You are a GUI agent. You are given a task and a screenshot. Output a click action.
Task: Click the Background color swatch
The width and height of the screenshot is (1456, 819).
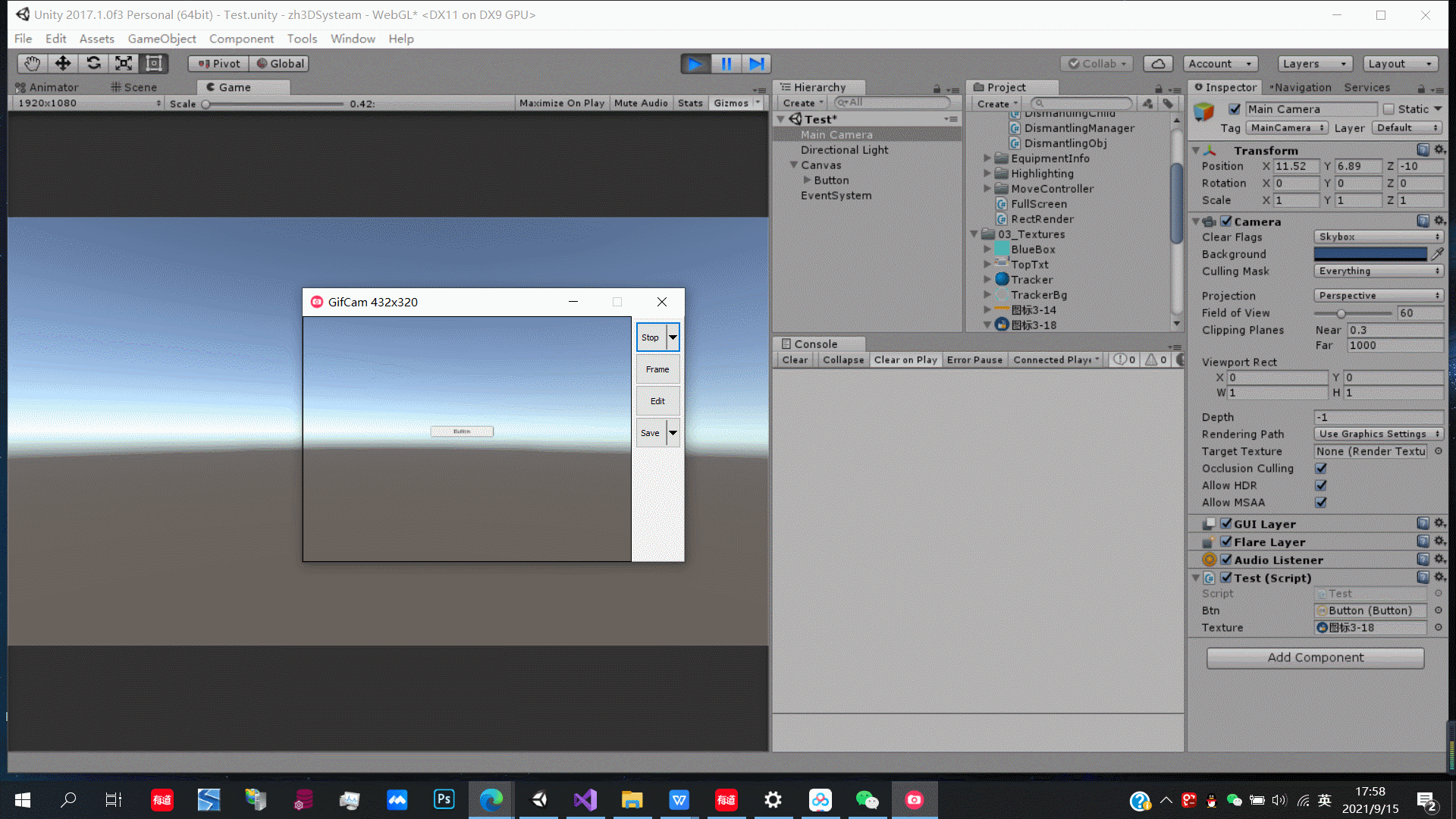tap(1370, 254)
